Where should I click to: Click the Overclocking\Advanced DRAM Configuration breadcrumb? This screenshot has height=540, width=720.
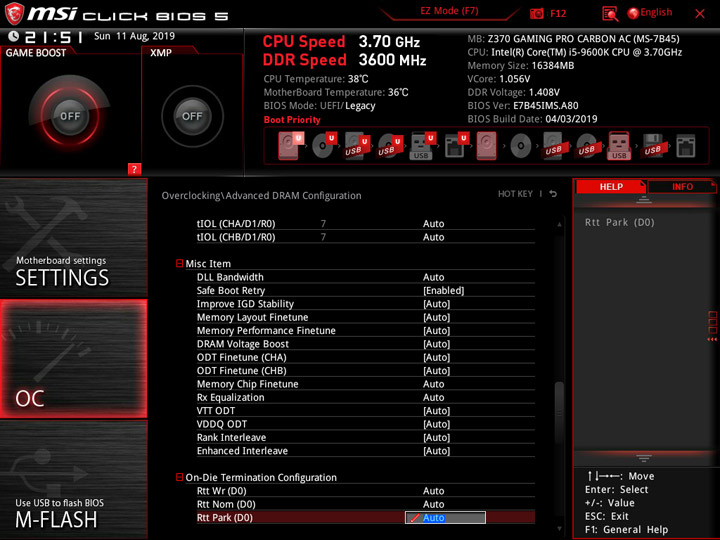click(x=261, y=196)
